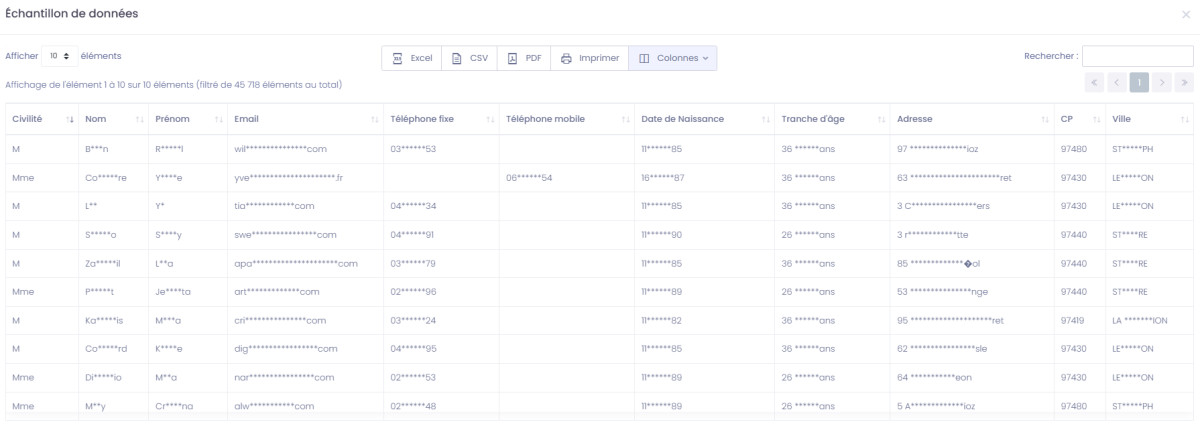Open the Colonnes dropdown
This screenshot has height=426, width=1200.
pyautogui.click(x=673, y=58)
